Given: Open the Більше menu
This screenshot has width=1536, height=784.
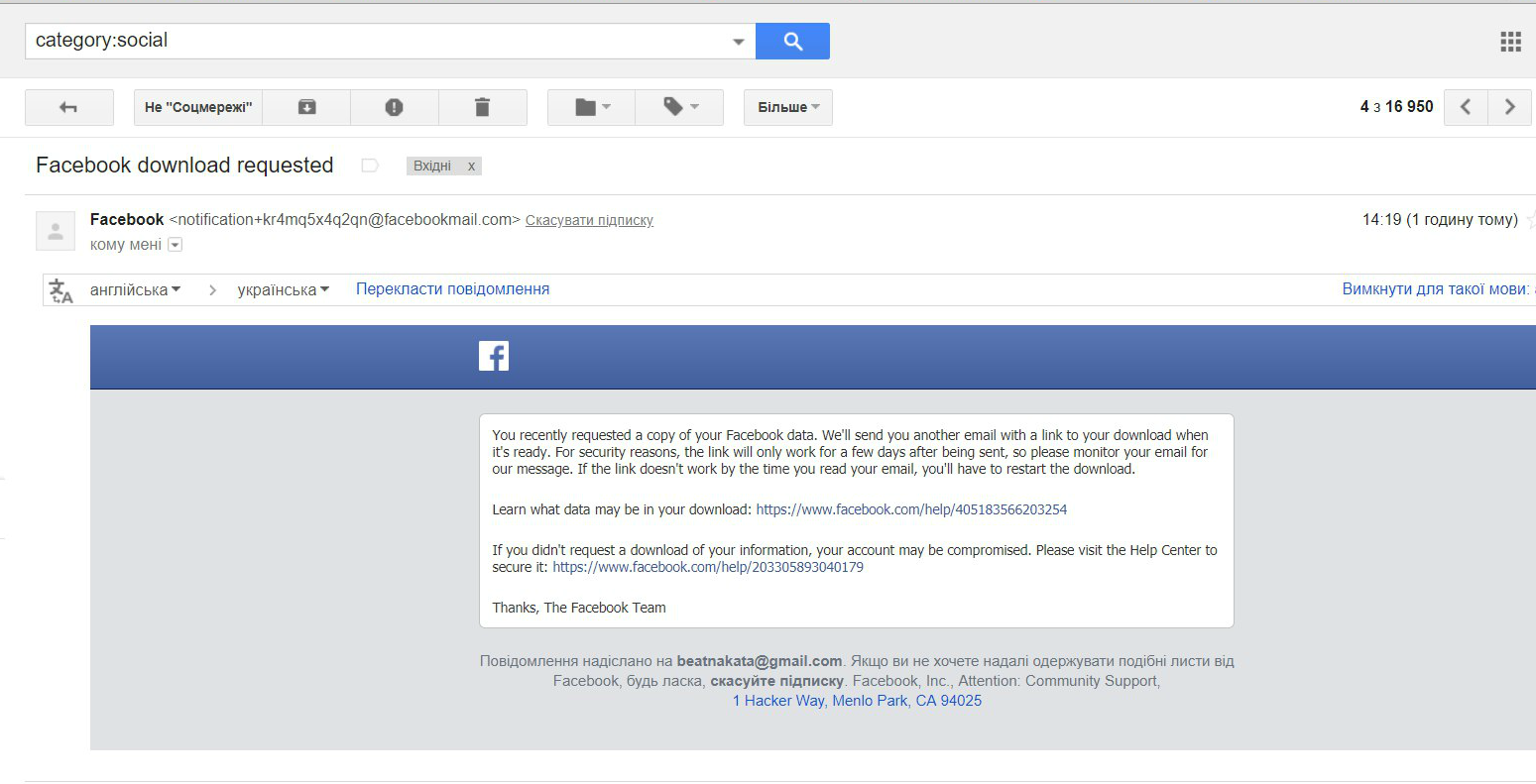Looking at the screenshot, I should click(x=787, y=107).
